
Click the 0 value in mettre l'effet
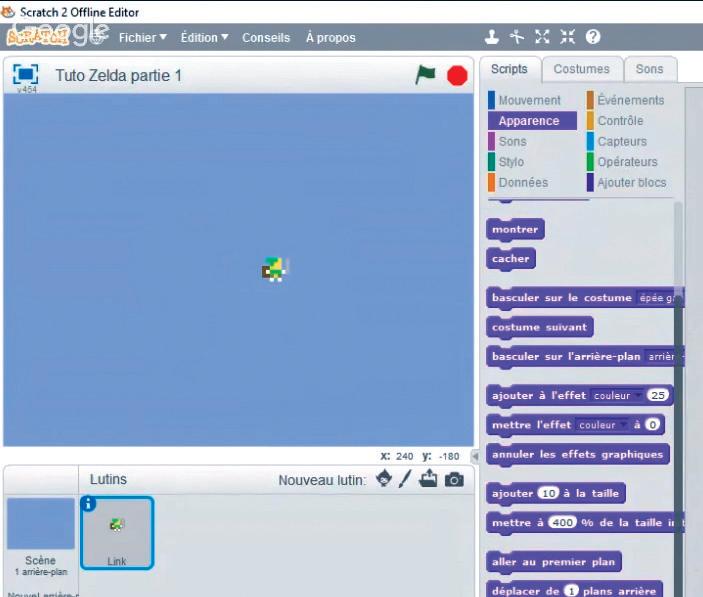(653, 424)
